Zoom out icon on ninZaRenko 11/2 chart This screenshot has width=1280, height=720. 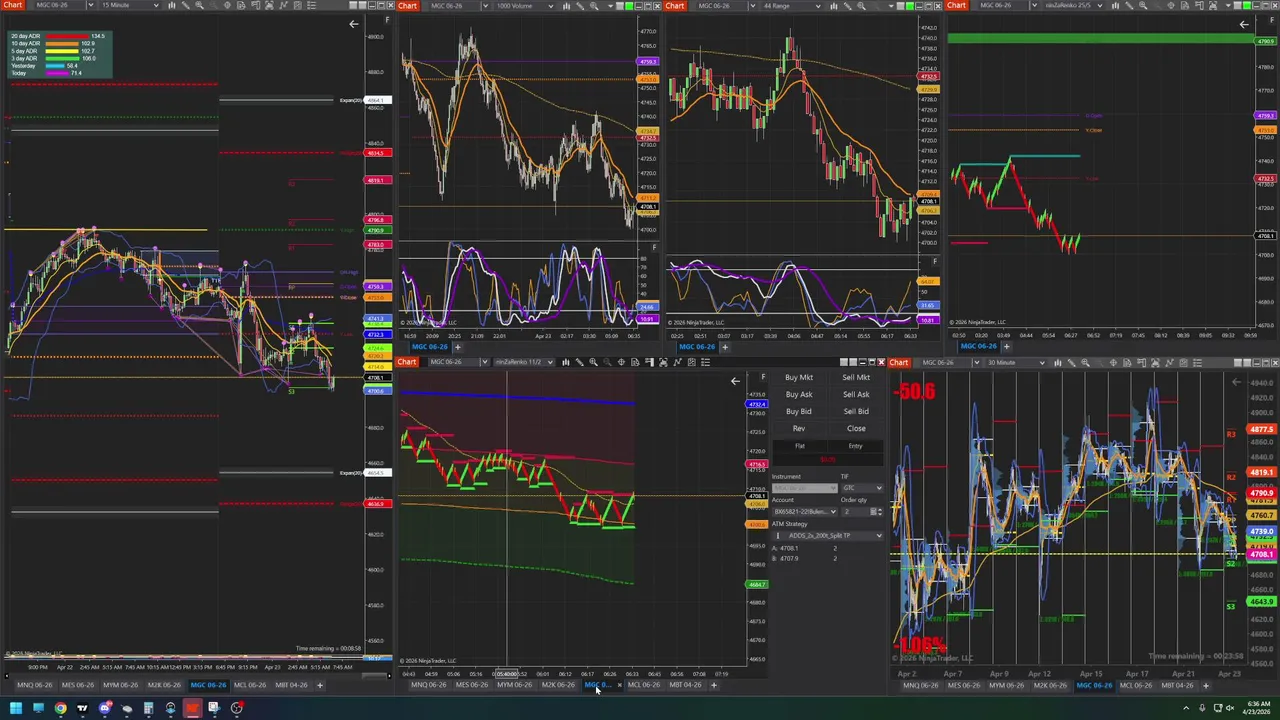(x=607, y=362)
